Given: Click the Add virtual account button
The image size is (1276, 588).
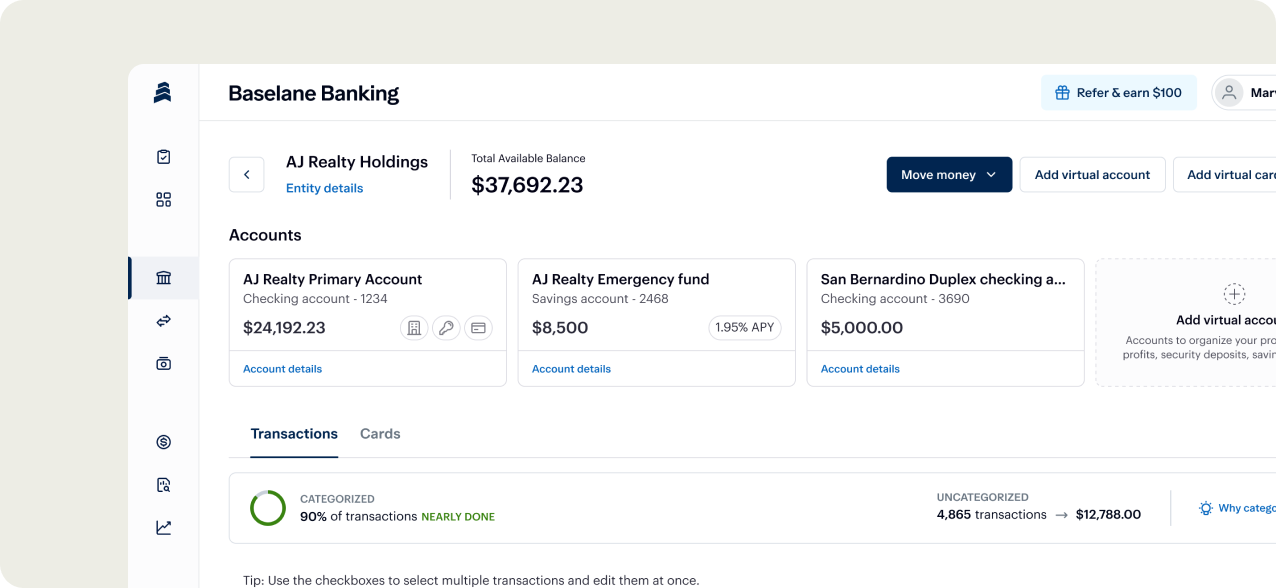Looking at the screenshot, I should click(1092, 175).
